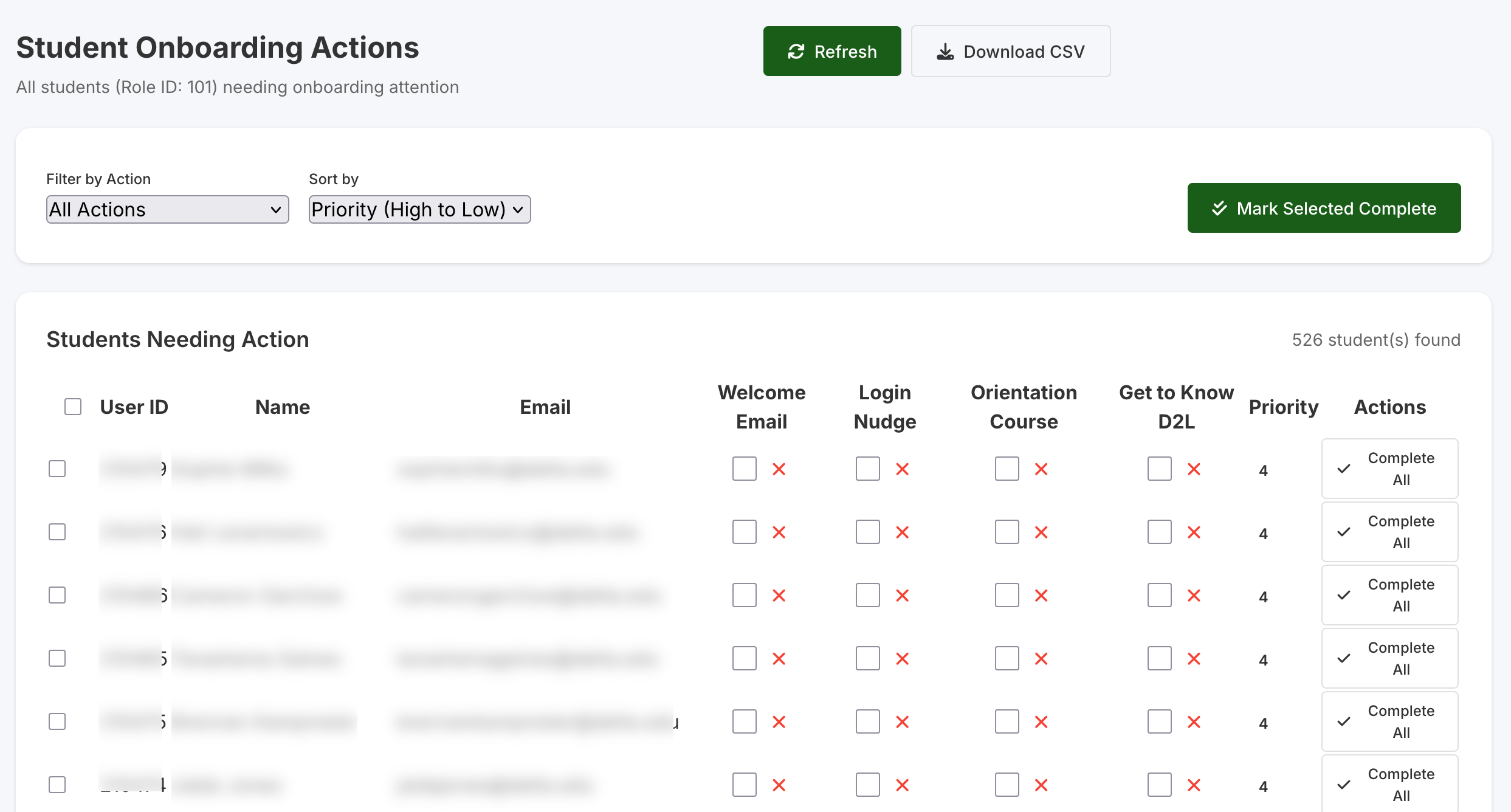Click the User ID column header
Image resolution: width=1511 pixels, height=812 pixels.
[134, 407]
